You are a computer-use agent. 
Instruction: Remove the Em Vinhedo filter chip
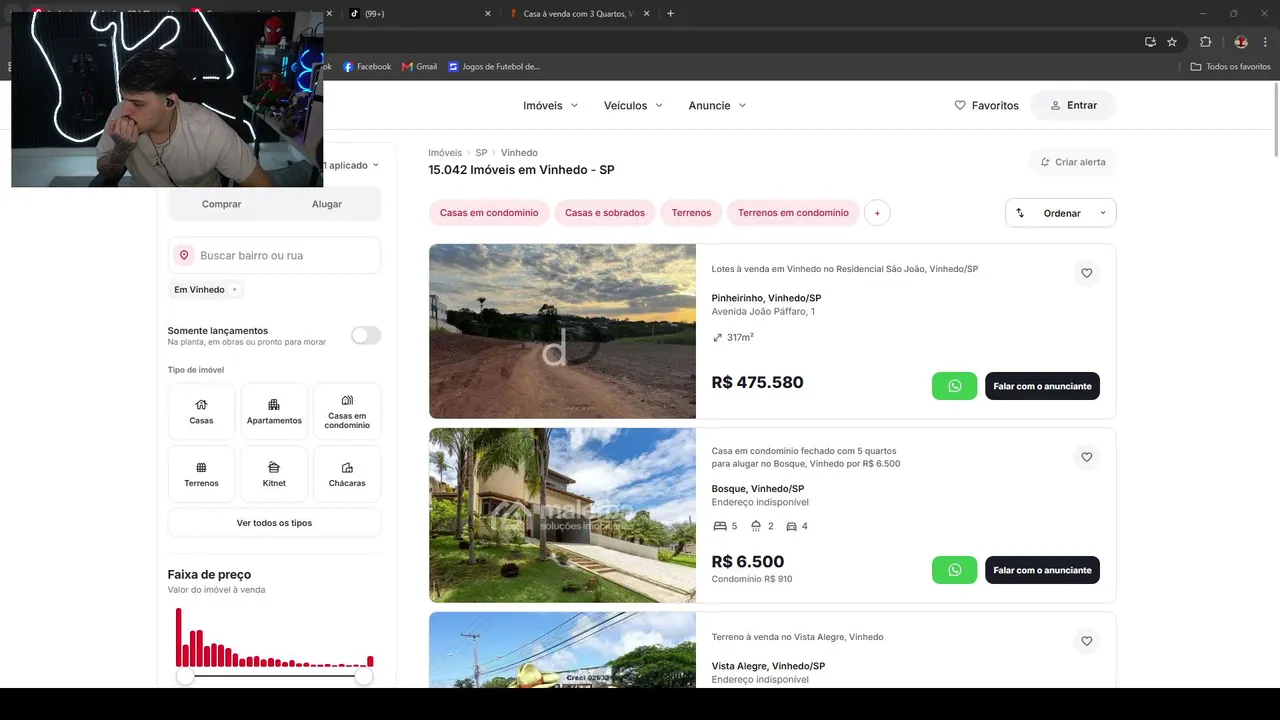[x=235, y=290]
